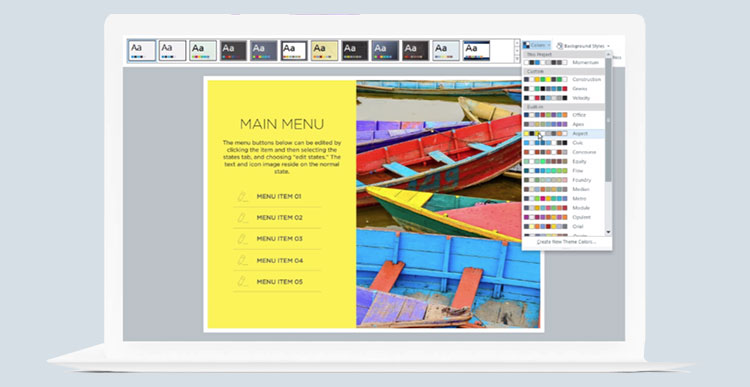
Task: Choose the Apex color scheme
Action: tap(563, 124)
